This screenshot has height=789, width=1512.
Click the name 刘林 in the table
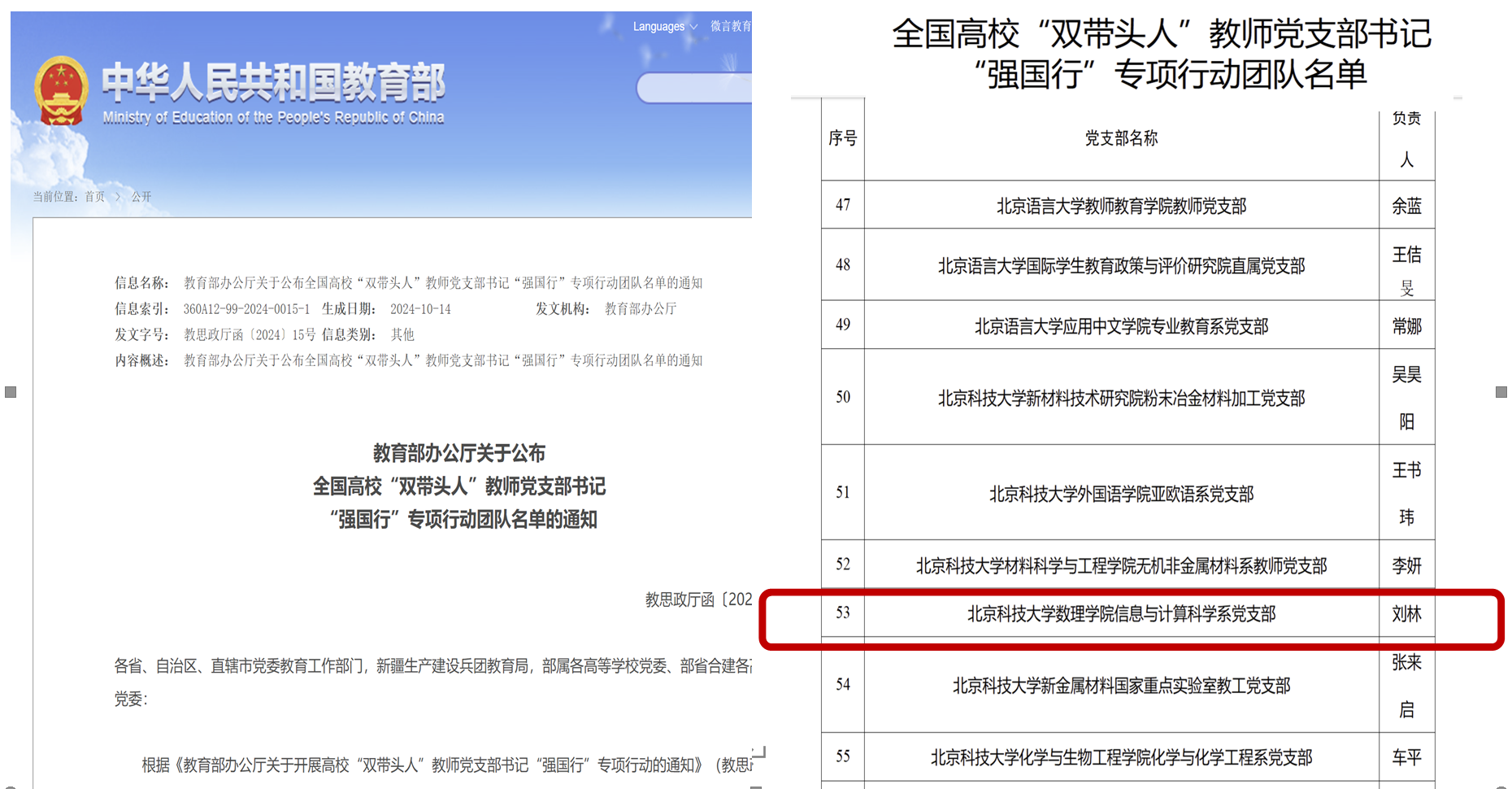[x=1406, y=614]
